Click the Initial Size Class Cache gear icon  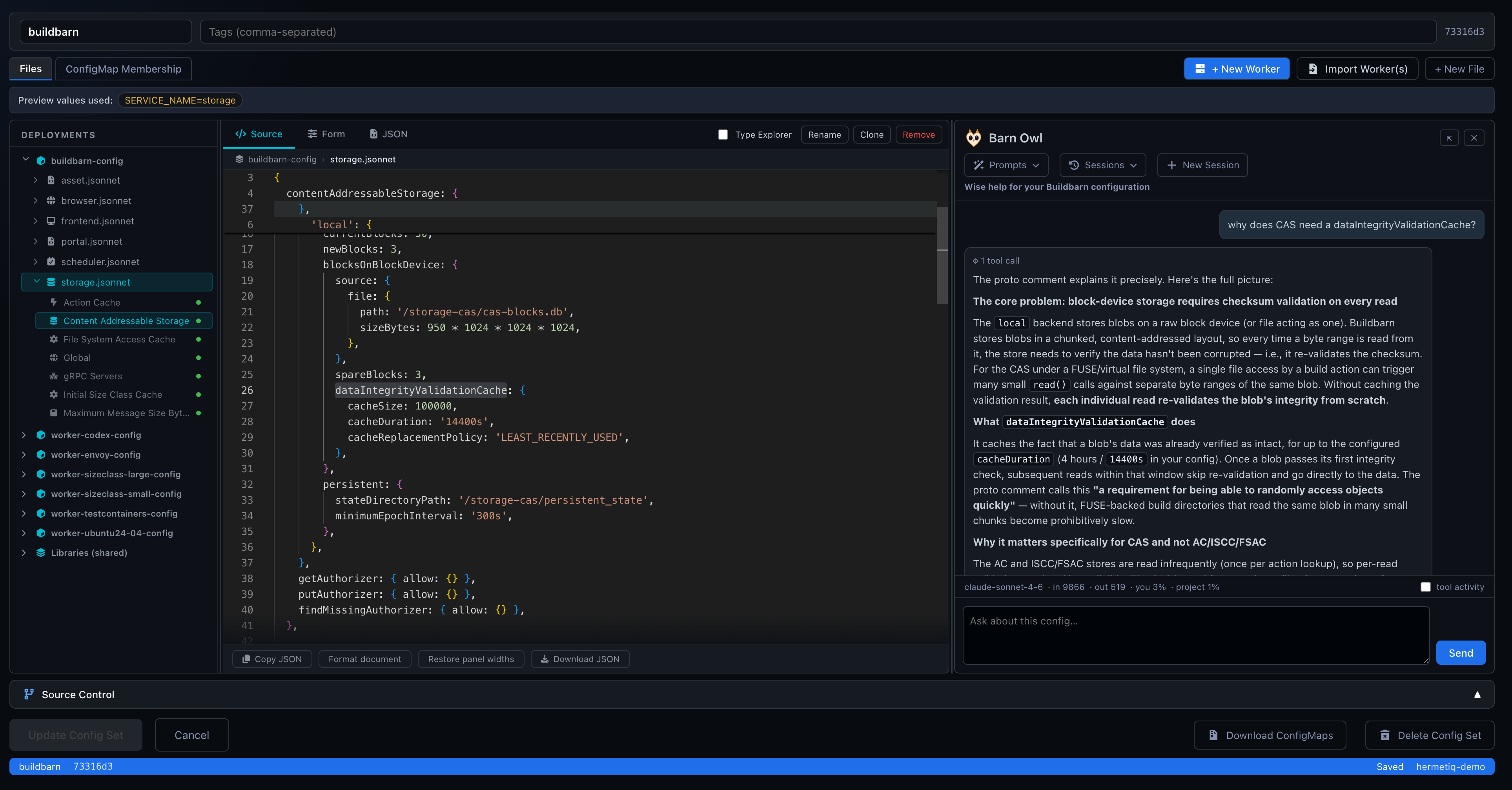(53, 395)
